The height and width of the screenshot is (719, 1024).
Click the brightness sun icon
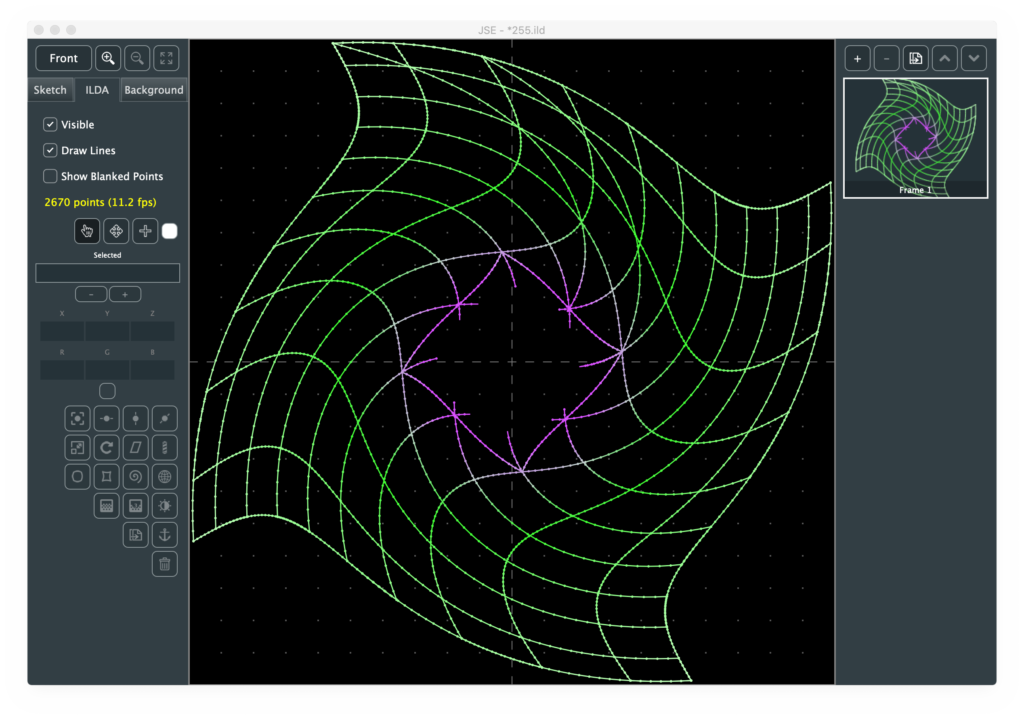165,506
